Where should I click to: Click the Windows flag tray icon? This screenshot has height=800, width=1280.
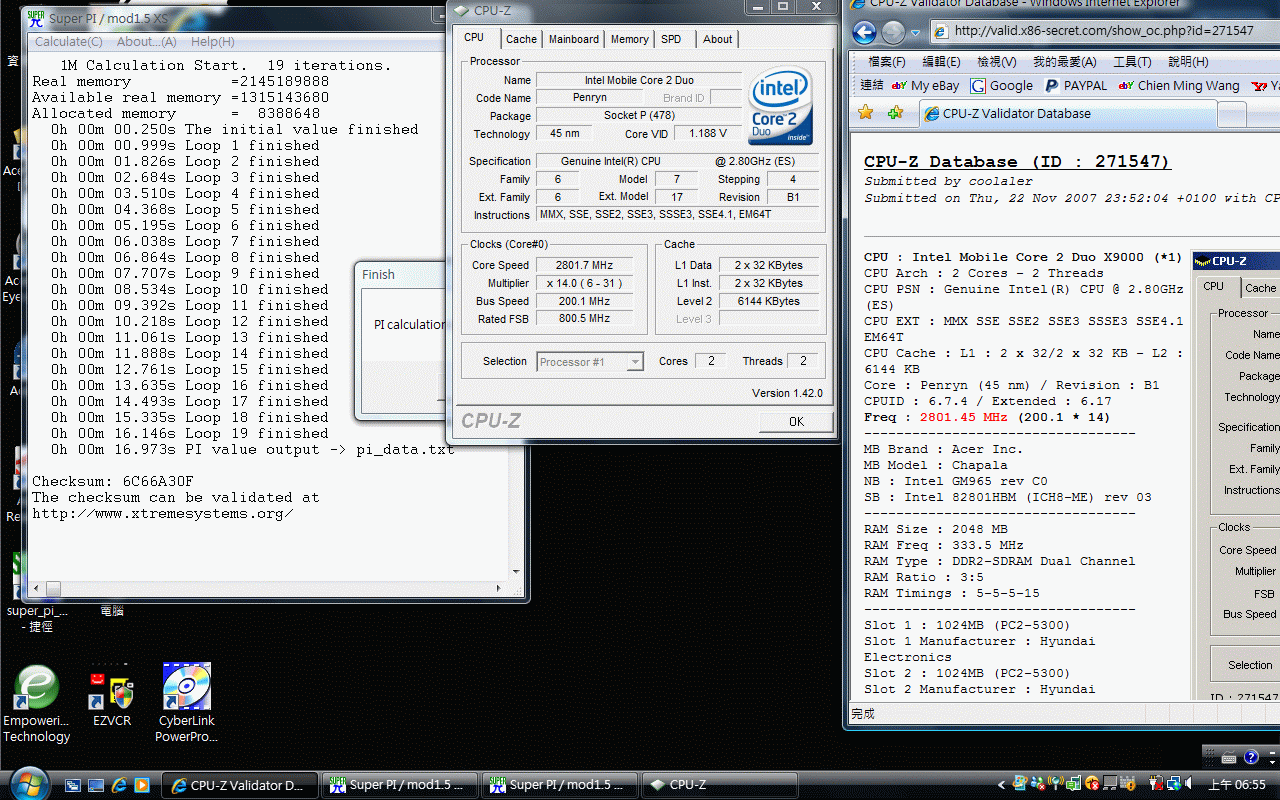(1019, 784)
